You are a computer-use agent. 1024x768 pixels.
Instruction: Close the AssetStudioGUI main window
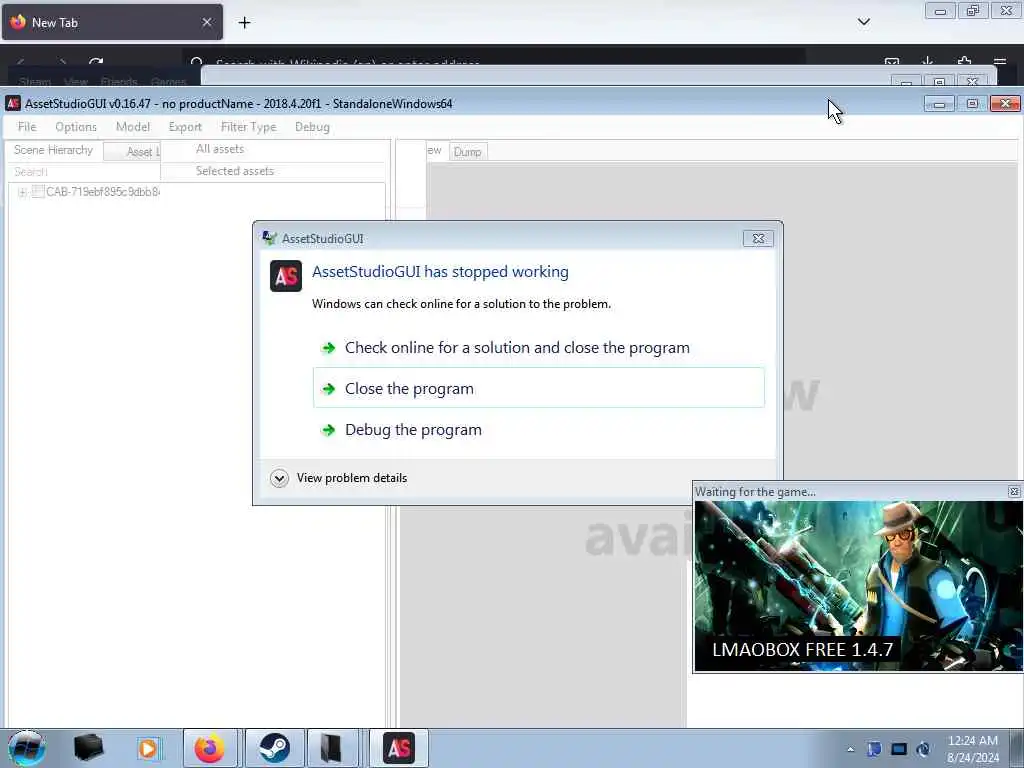click(1005, 103)
